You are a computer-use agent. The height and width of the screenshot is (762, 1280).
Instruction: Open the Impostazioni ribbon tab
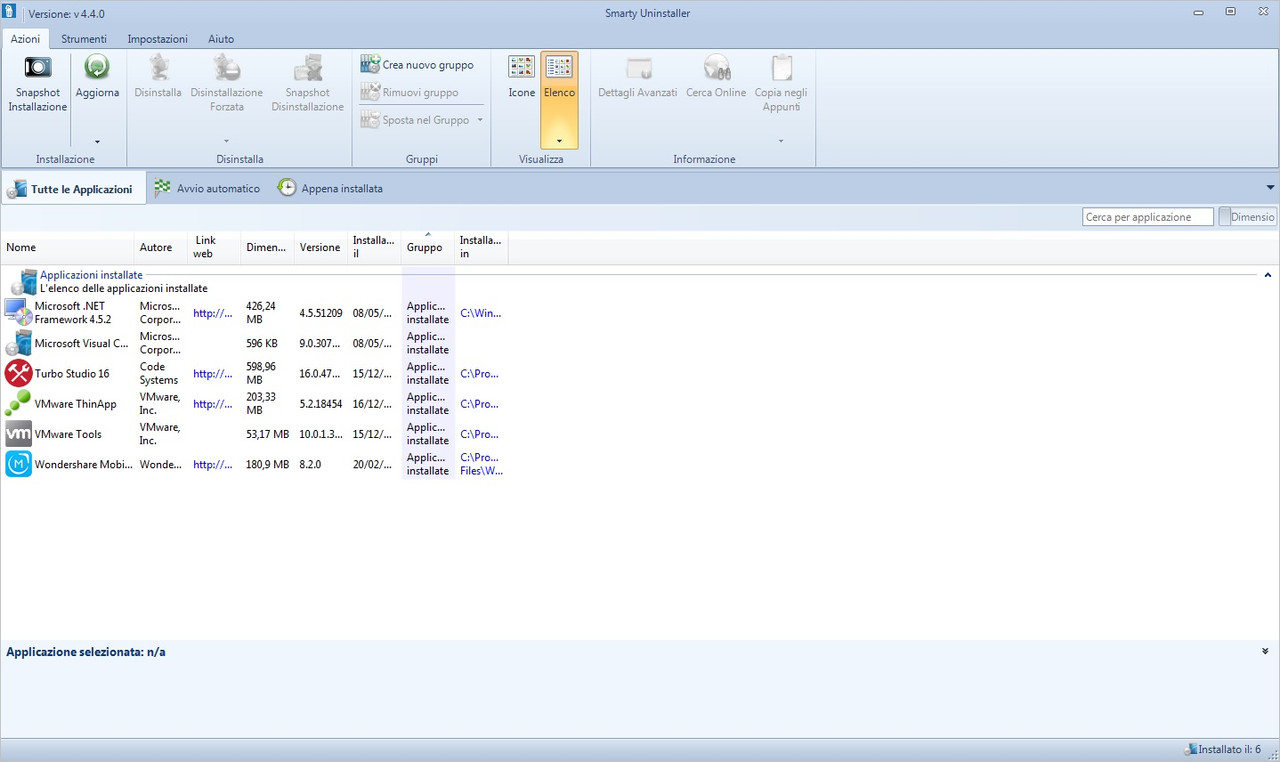[x=157, y=39]
